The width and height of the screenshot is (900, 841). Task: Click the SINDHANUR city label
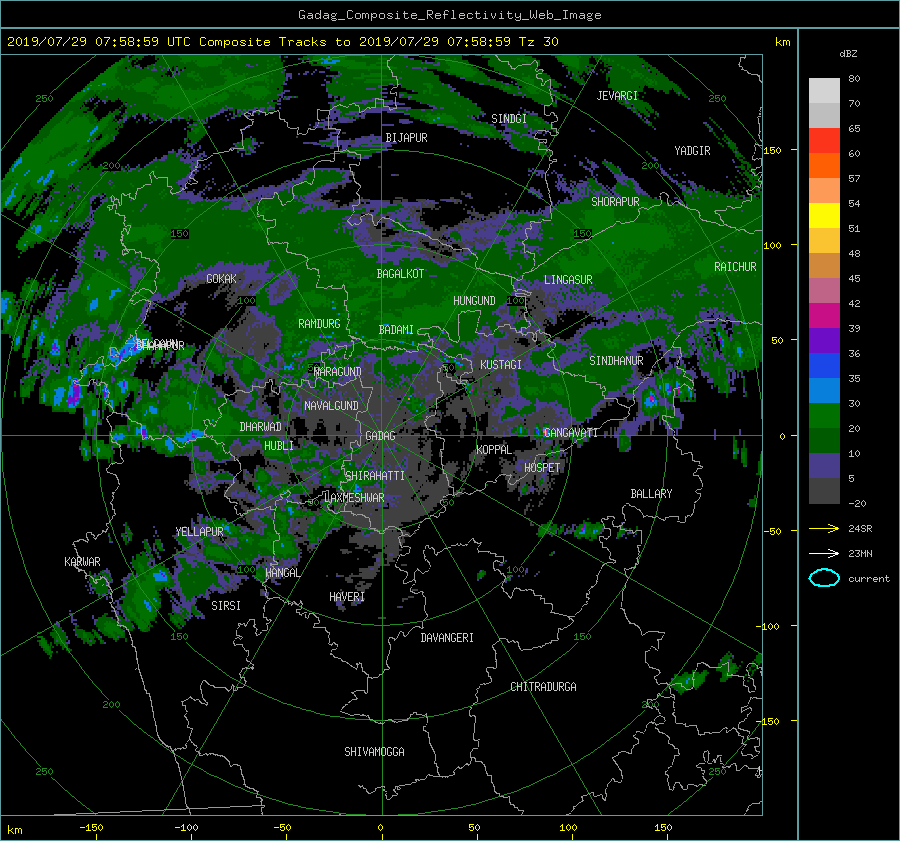coord(616,361)
